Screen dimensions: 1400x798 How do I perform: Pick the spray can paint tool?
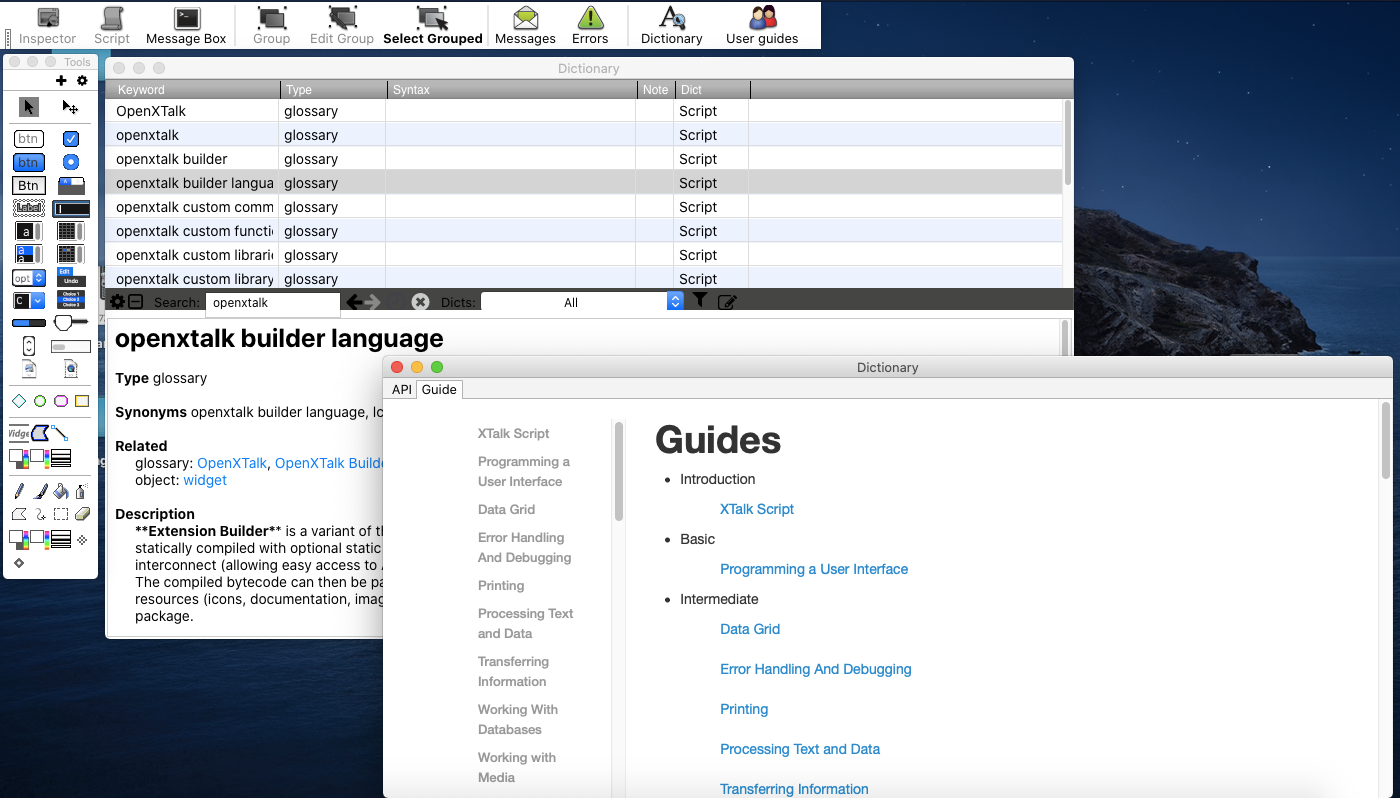(x=82, y=491)
